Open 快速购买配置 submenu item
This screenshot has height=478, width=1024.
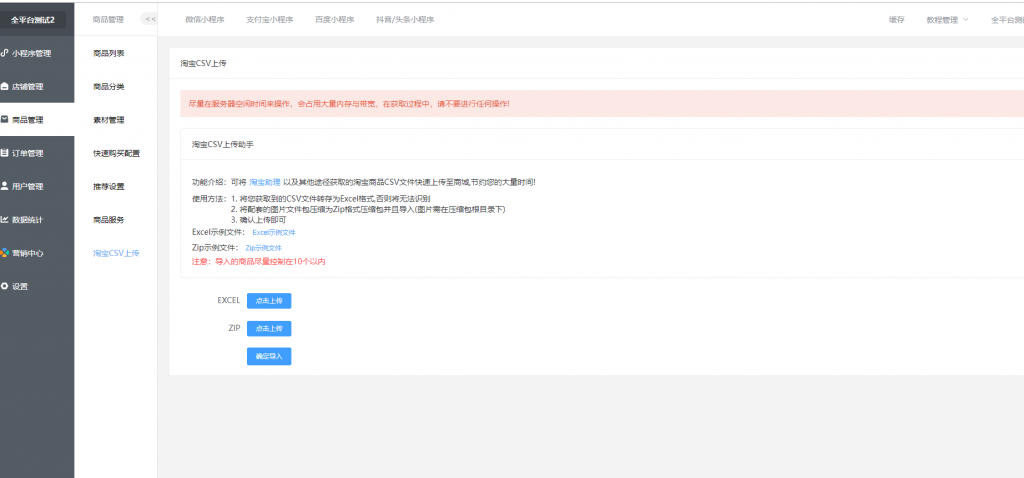coord(116,153)
